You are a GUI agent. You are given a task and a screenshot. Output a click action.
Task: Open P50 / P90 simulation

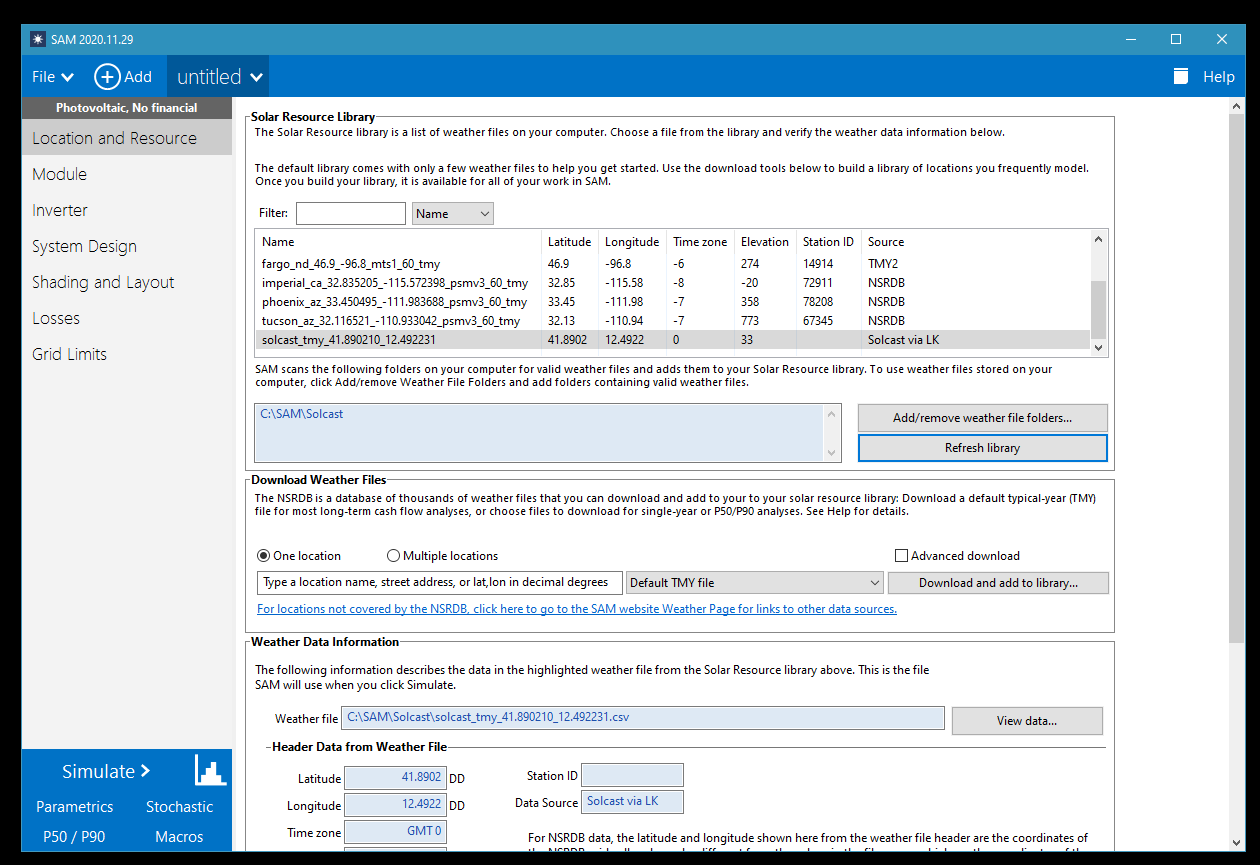point(74,837)
